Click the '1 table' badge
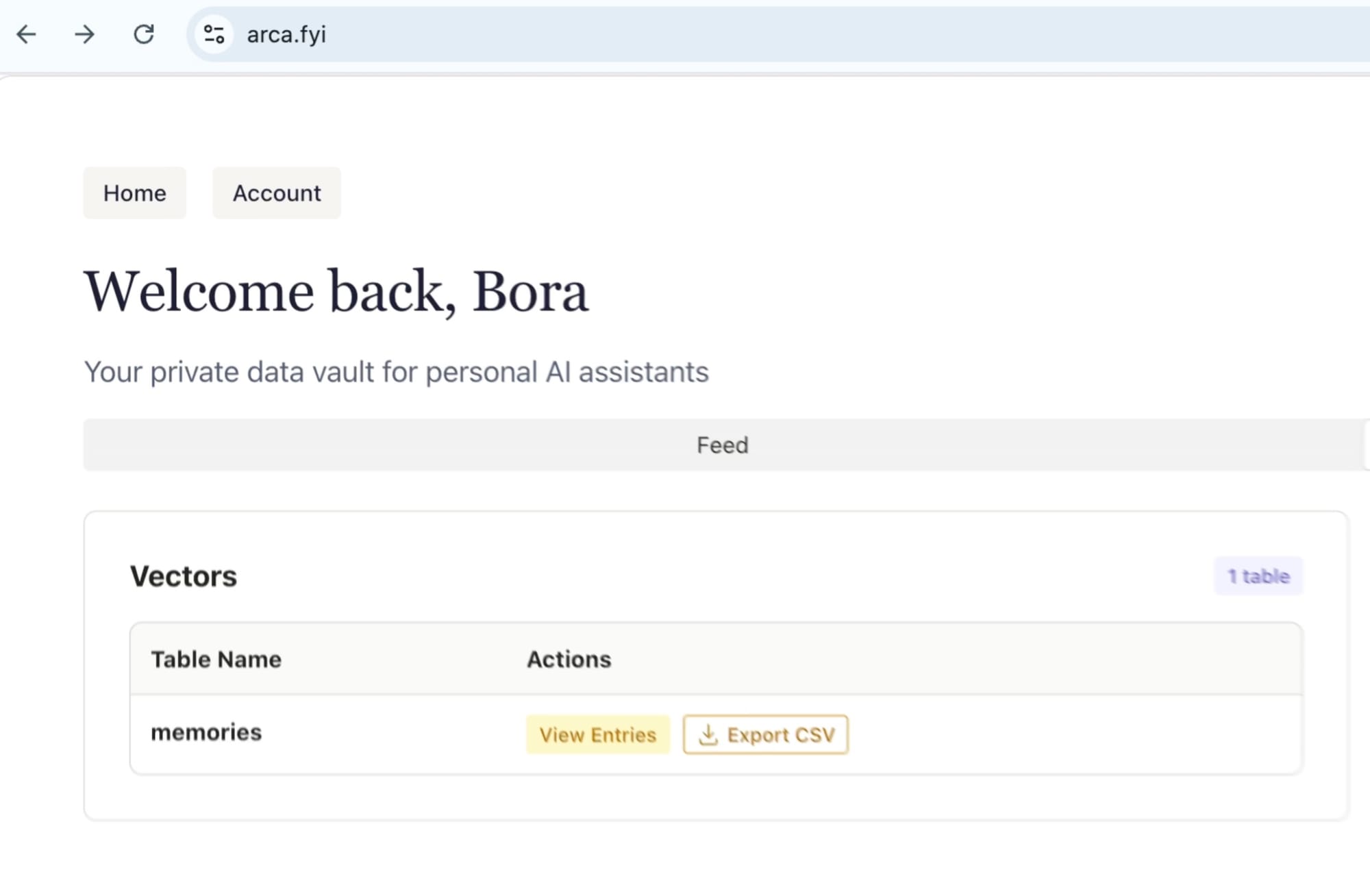Screen dimensions: 1370x896 (x=1258, y=576)
